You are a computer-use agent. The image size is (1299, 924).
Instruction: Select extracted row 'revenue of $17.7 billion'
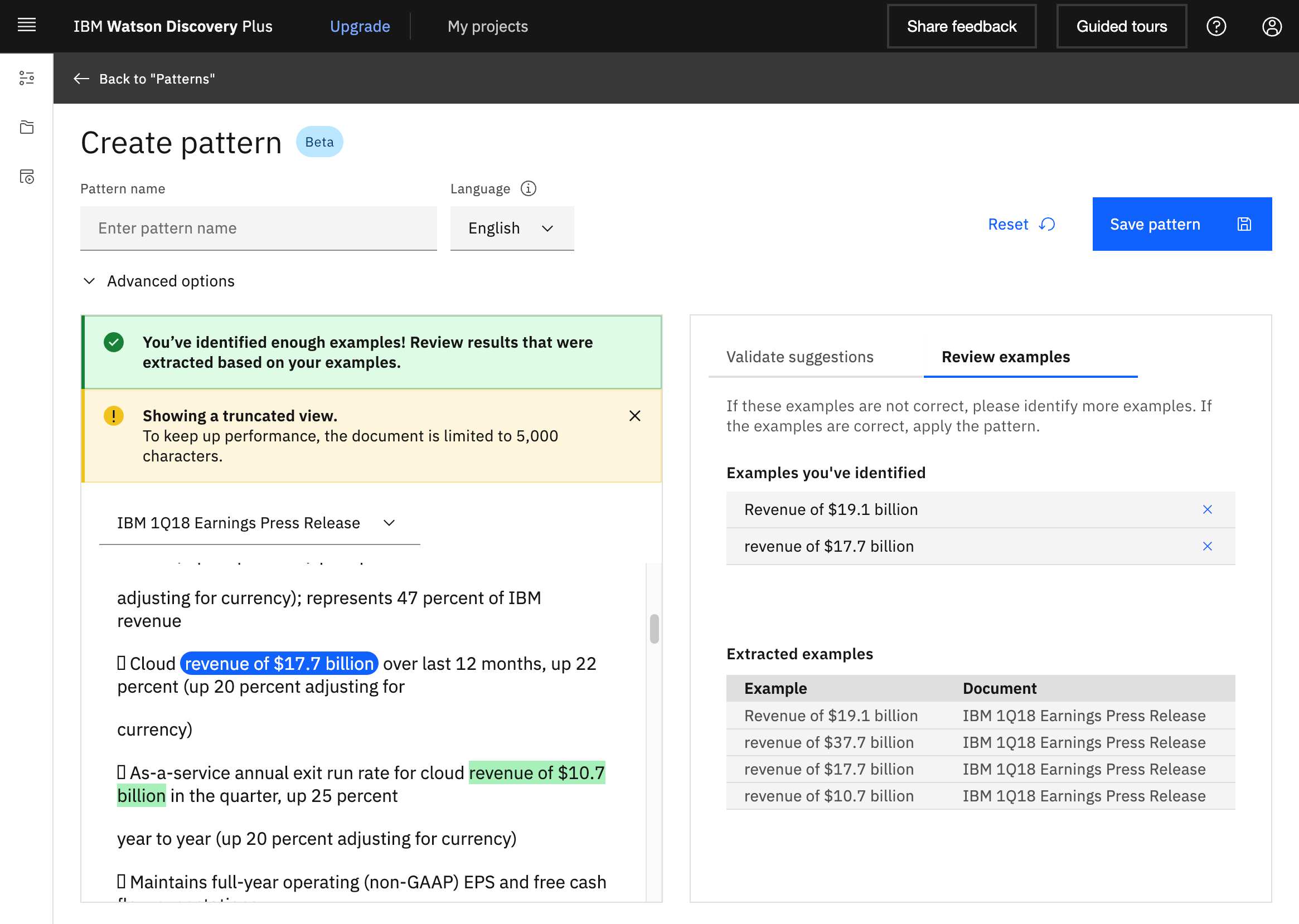980,769
